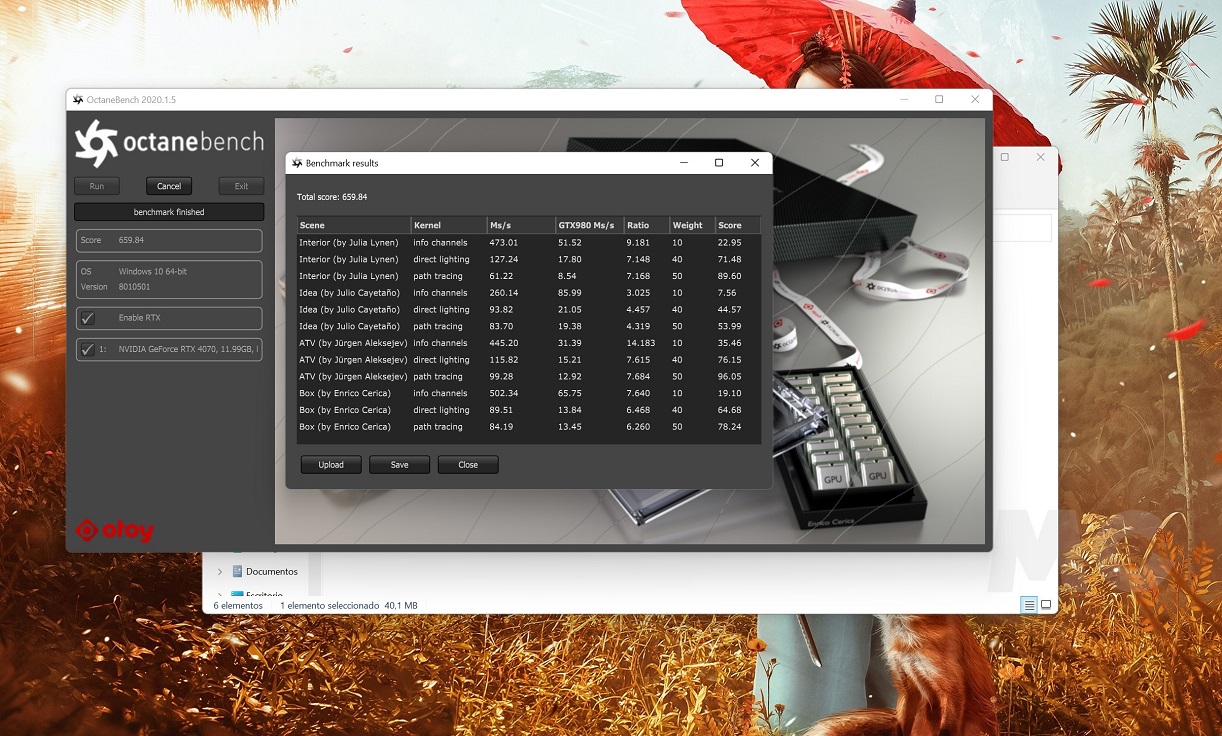Maximize the Benchmark results dialog
1222x736 pixels.
click(x=718, y=163)
